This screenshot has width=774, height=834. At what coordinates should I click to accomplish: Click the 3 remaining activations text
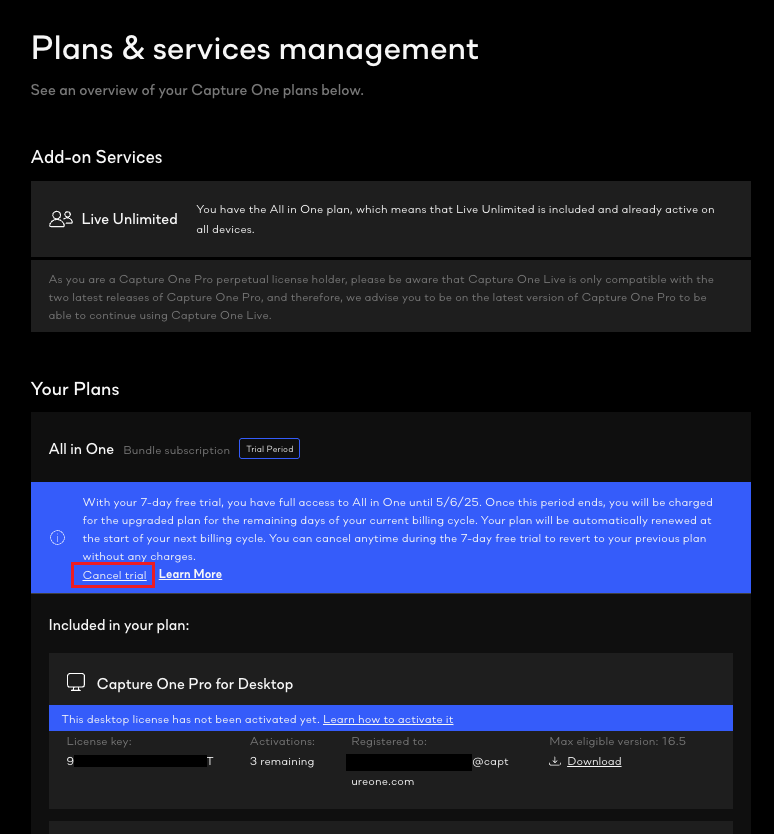pyautogui.click(x=282, y=762)
